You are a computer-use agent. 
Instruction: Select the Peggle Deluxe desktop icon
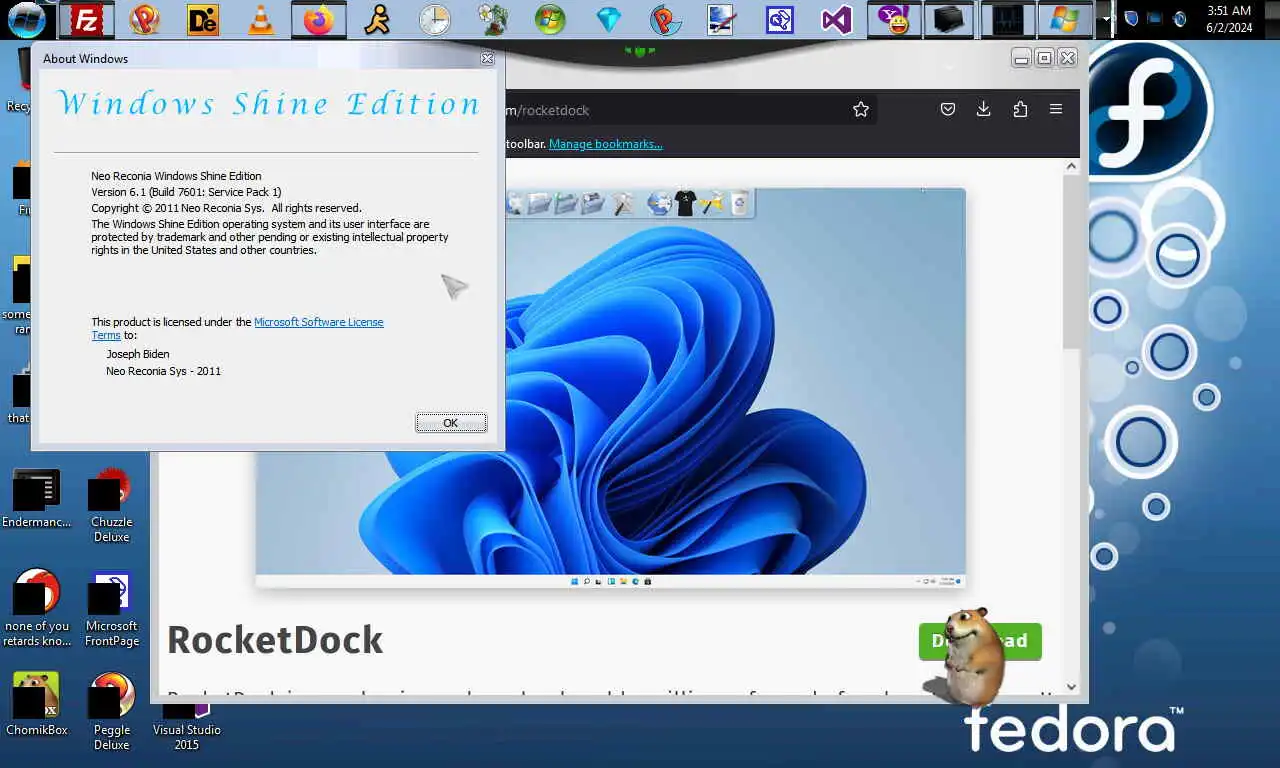(111, 711)
